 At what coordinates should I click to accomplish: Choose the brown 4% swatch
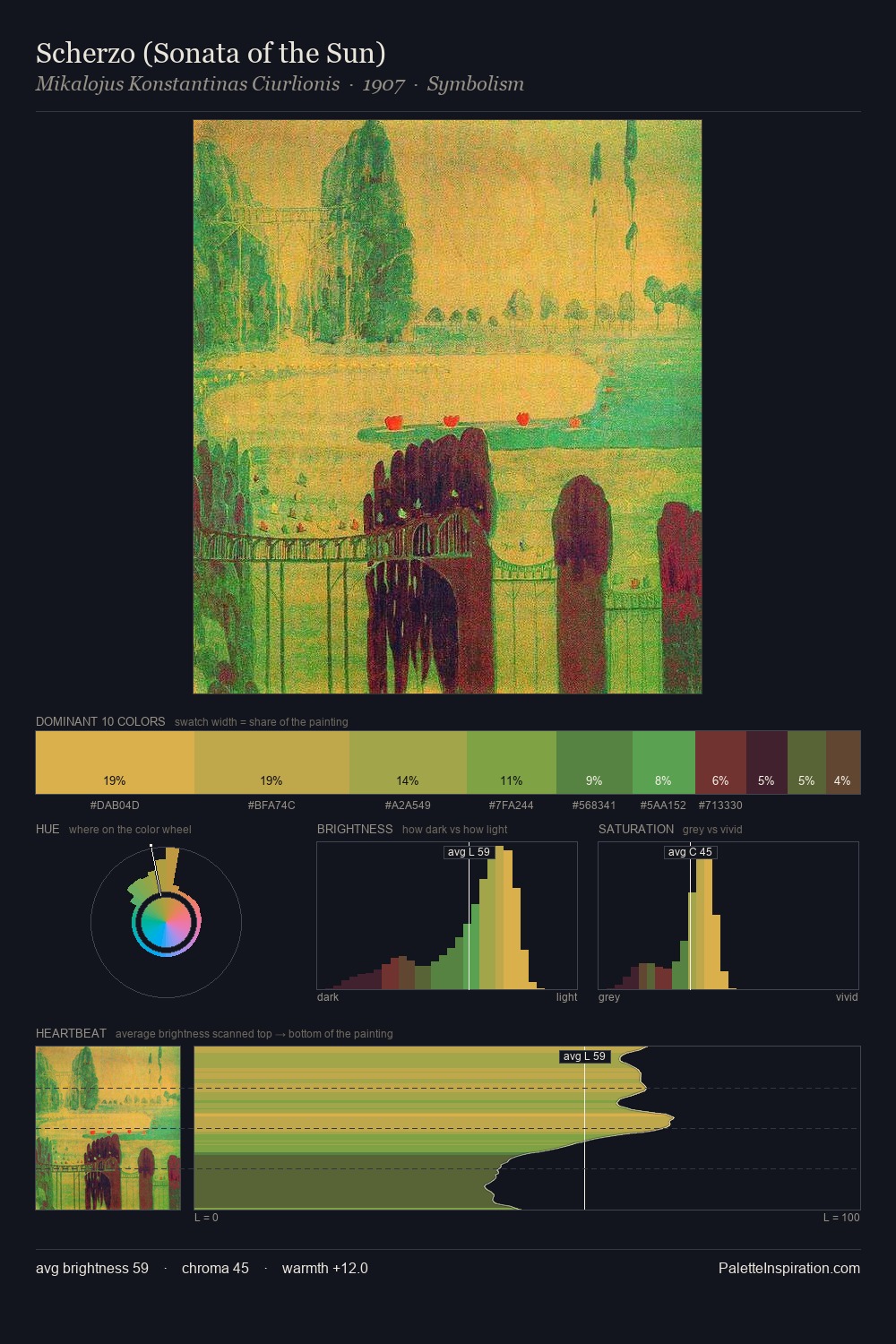tap(843, 762)
